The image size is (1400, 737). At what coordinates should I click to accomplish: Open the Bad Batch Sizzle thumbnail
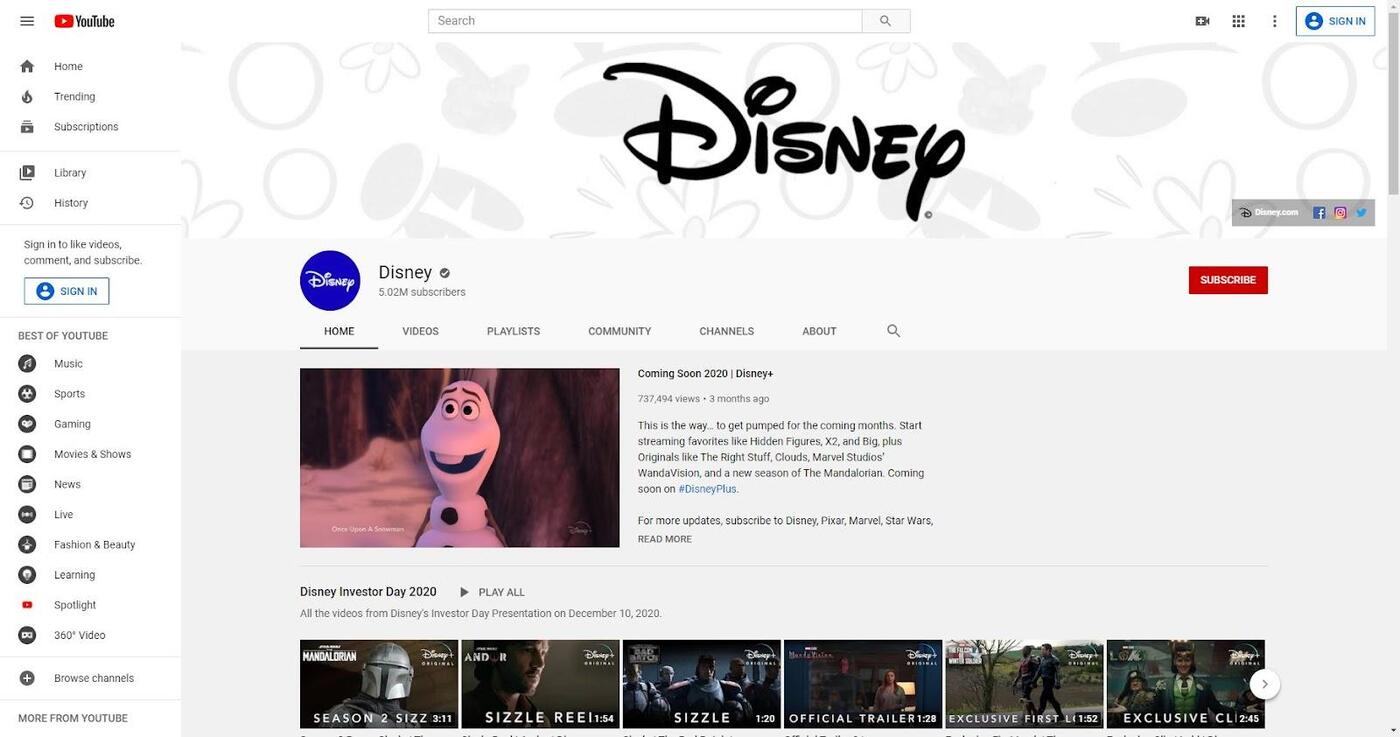point(702,684)
